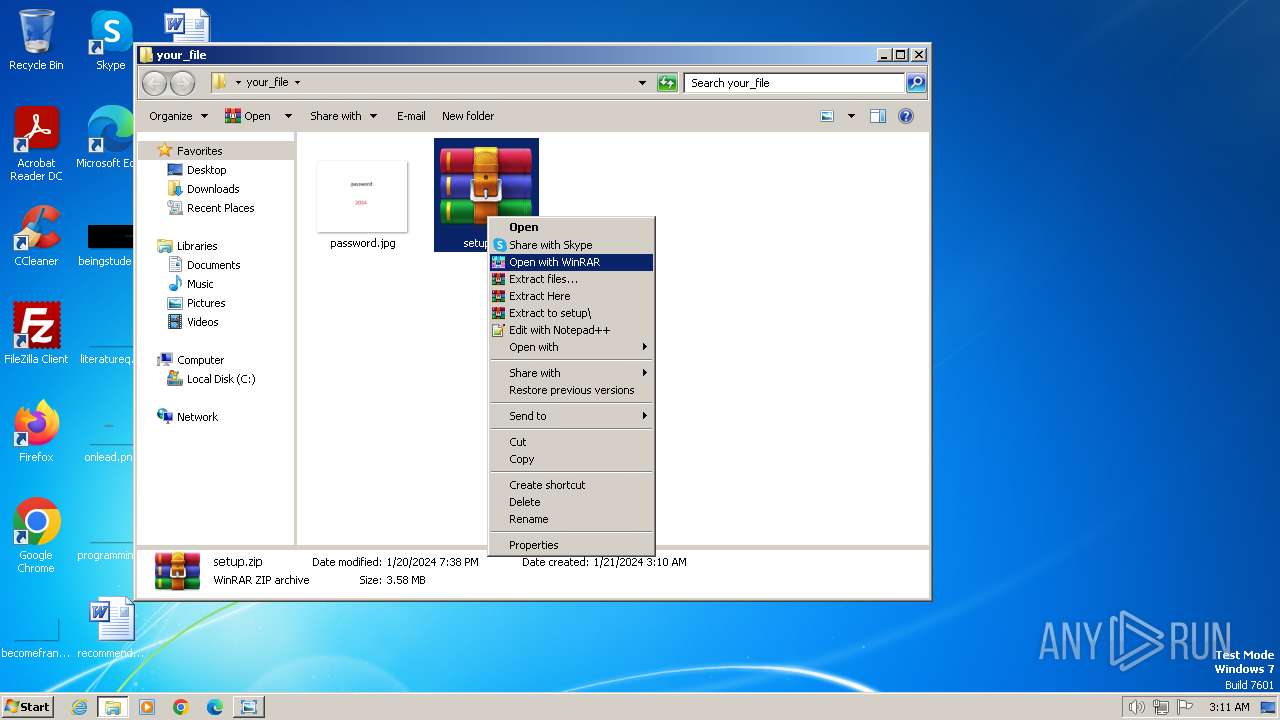Select Skype desktop icon
Screen dimensions: 1280x720
pos(110,40)
